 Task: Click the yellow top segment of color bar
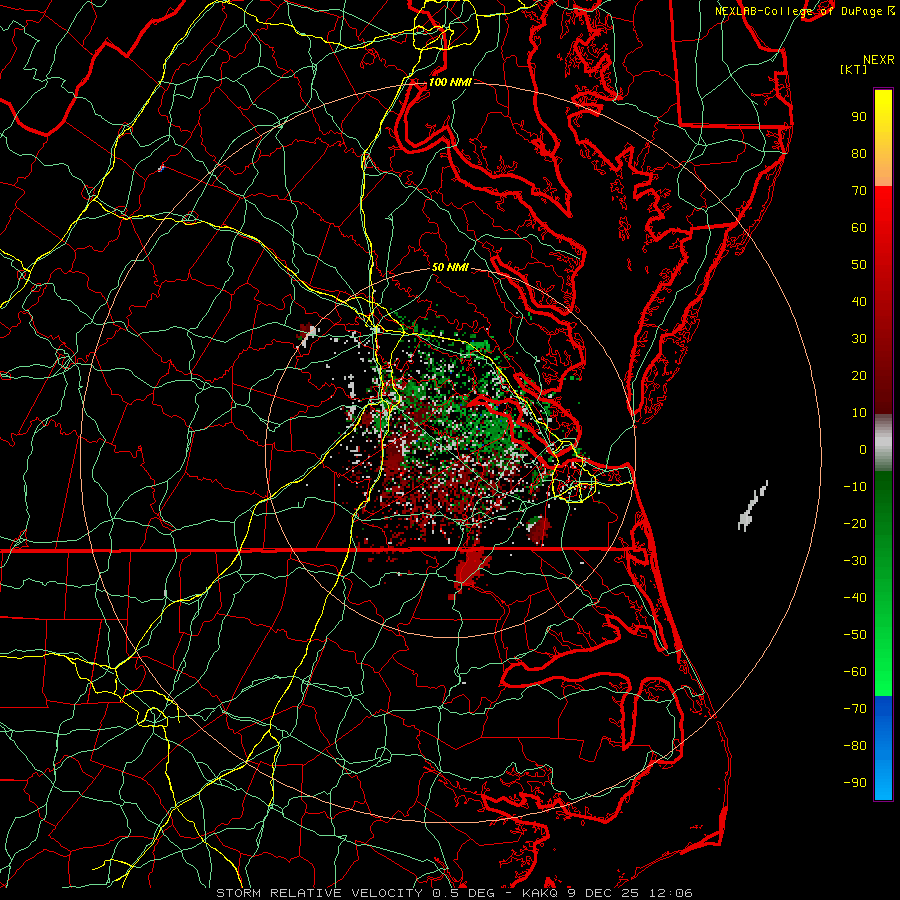(883, 138)
